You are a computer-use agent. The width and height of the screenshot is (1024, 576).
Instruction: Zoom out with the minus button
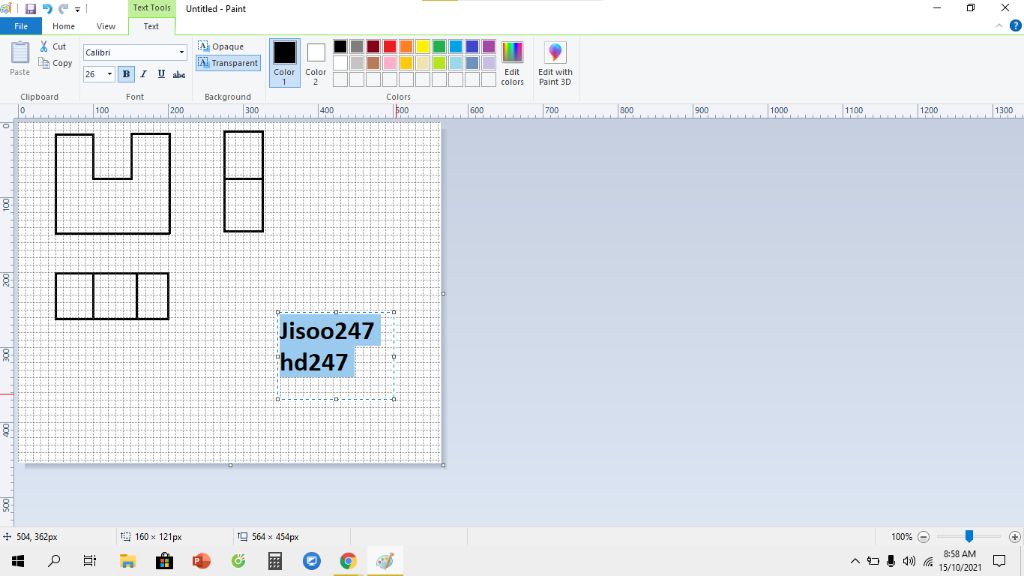[x=923, y=537]
